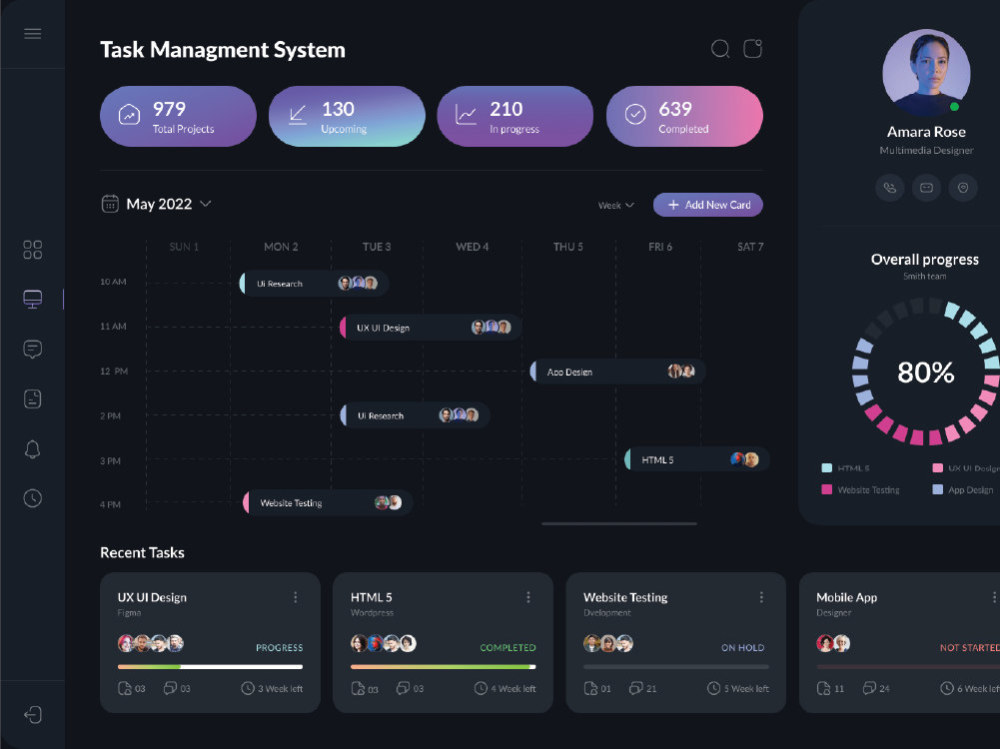Expand the May 2022 month dropdown
This screenshot has width=1000, height=749.
[205, 204]
